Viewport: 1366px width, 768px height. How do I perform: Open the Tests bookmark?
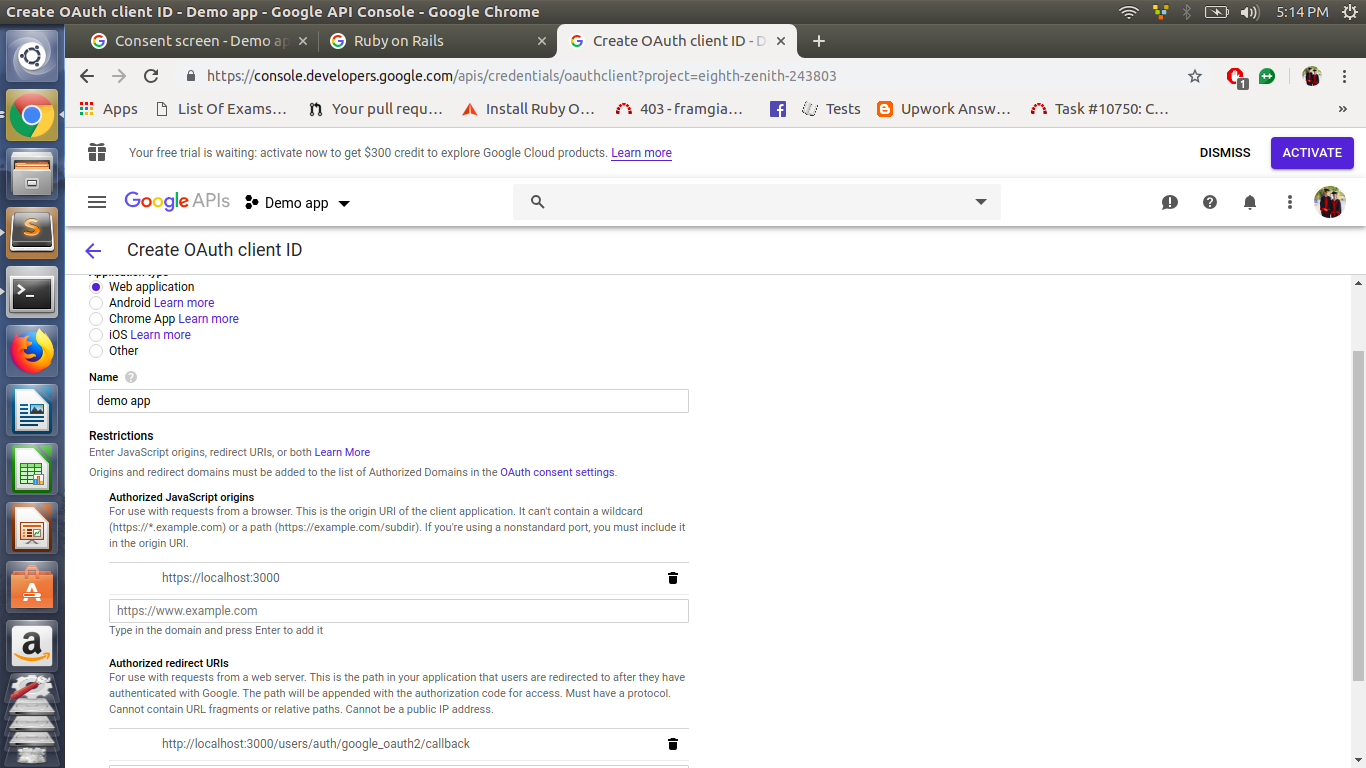pyautogui.click(x=831, y=109)
